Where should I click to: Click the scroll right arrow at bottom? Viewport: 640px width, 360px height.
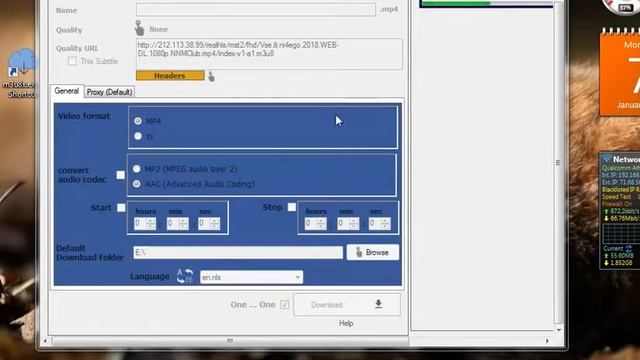tap(547, 340)
